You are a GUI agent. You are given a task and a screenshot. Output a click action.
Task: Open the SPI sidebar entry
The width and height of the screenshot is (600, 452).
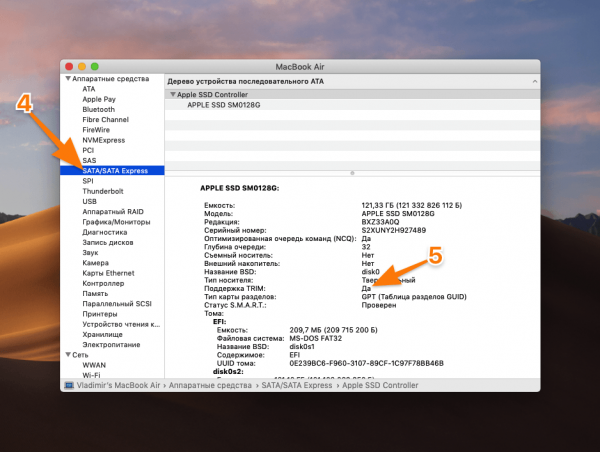[x=88, y=181]
